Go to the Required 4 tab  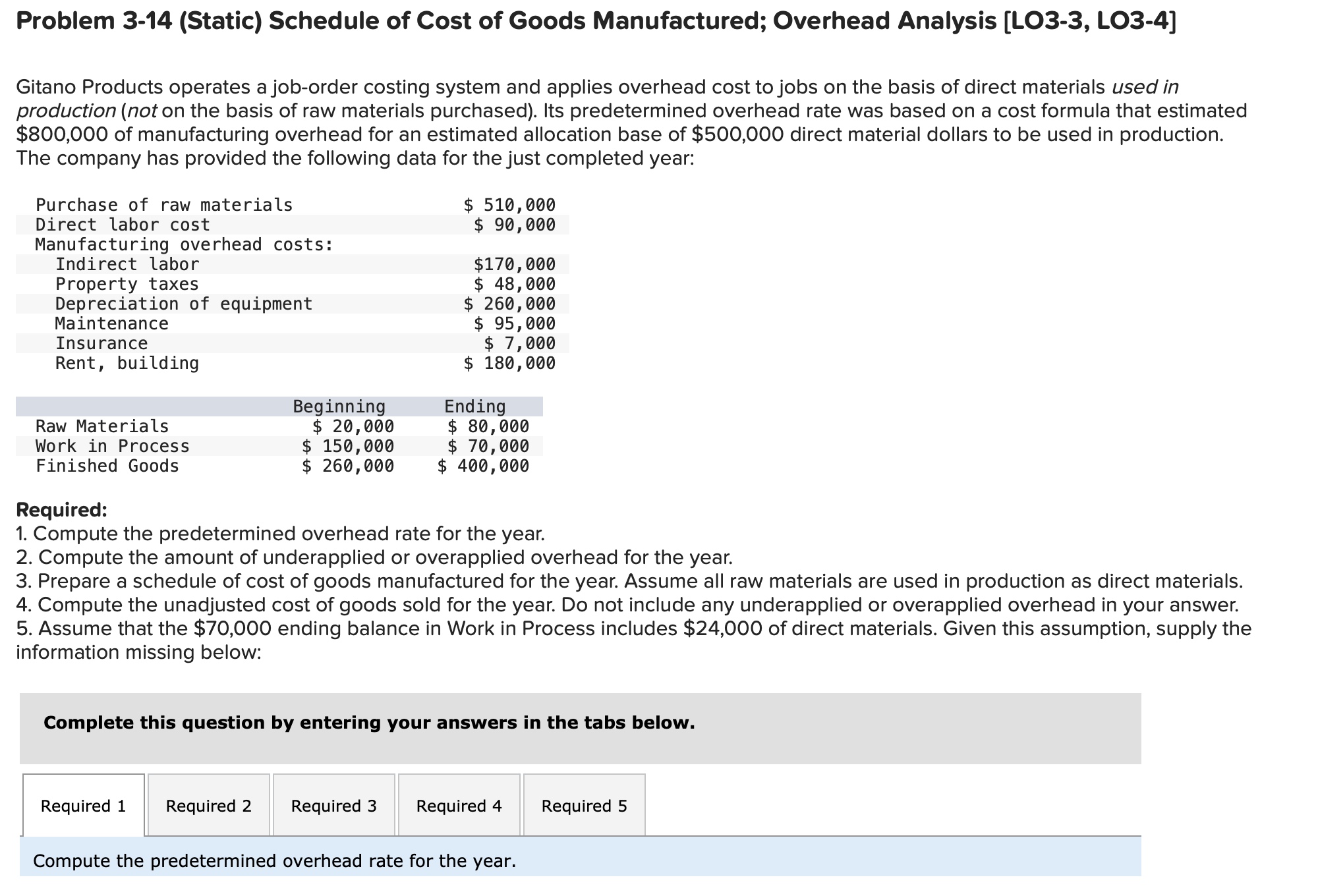tap(459, 805)
